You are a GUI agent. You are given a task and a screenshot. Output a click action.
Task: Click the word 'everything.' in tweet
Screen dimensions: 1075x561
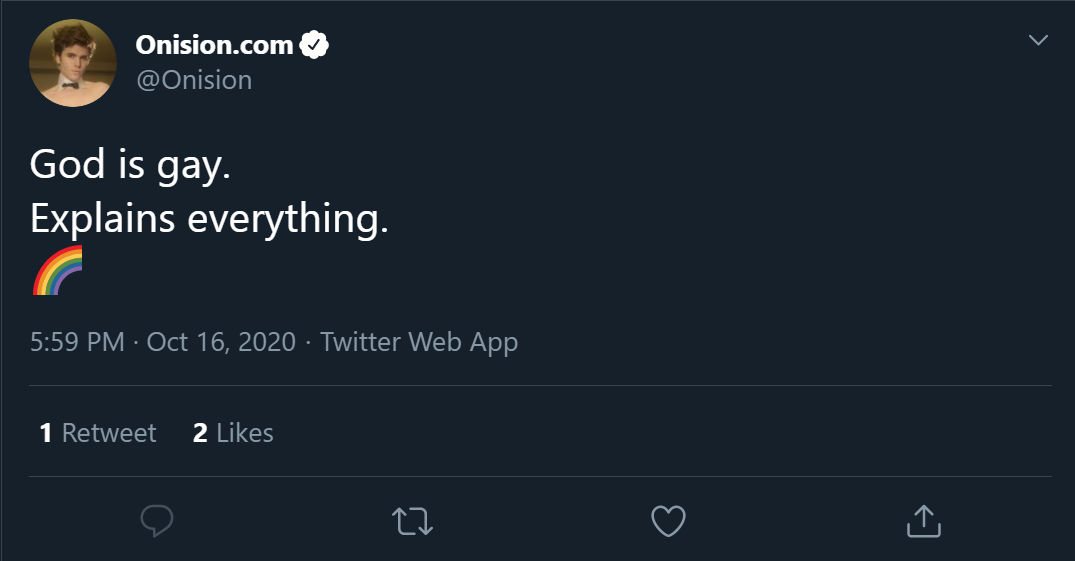(x=288, y=220)
